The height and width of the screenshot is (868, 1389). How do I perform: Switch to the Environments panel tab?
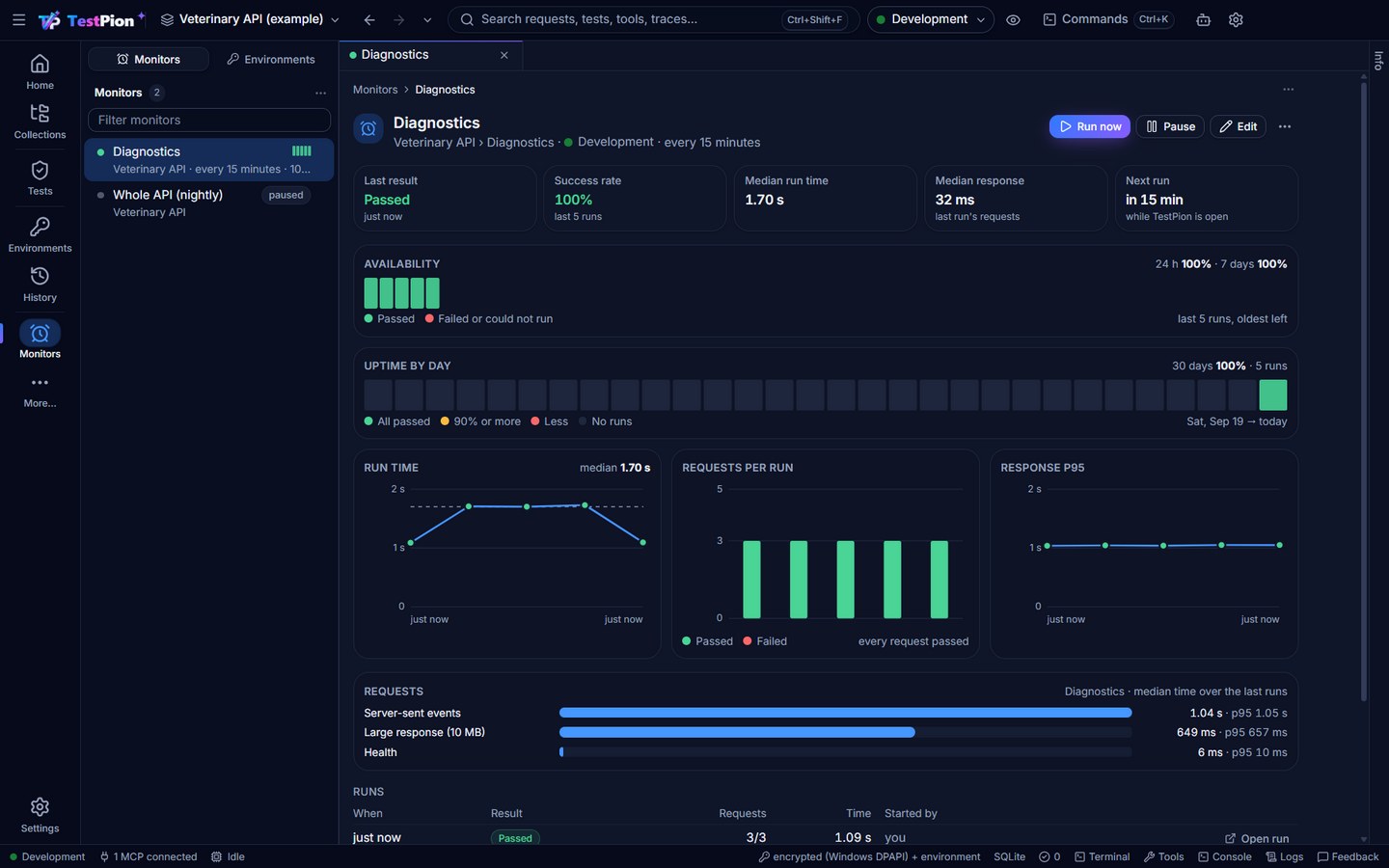(271, 59)
